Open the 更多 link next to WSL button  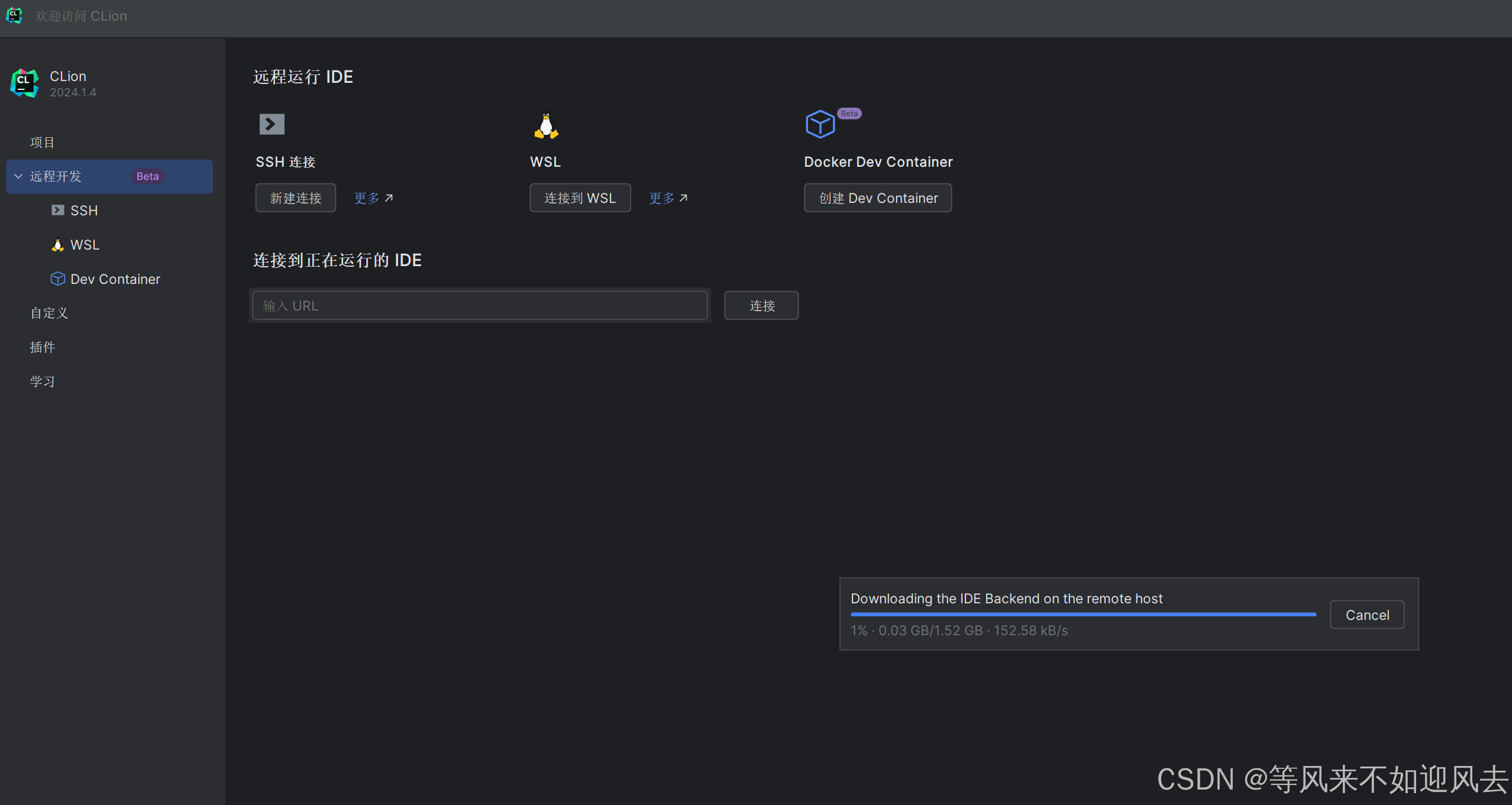tap(668, 198)
